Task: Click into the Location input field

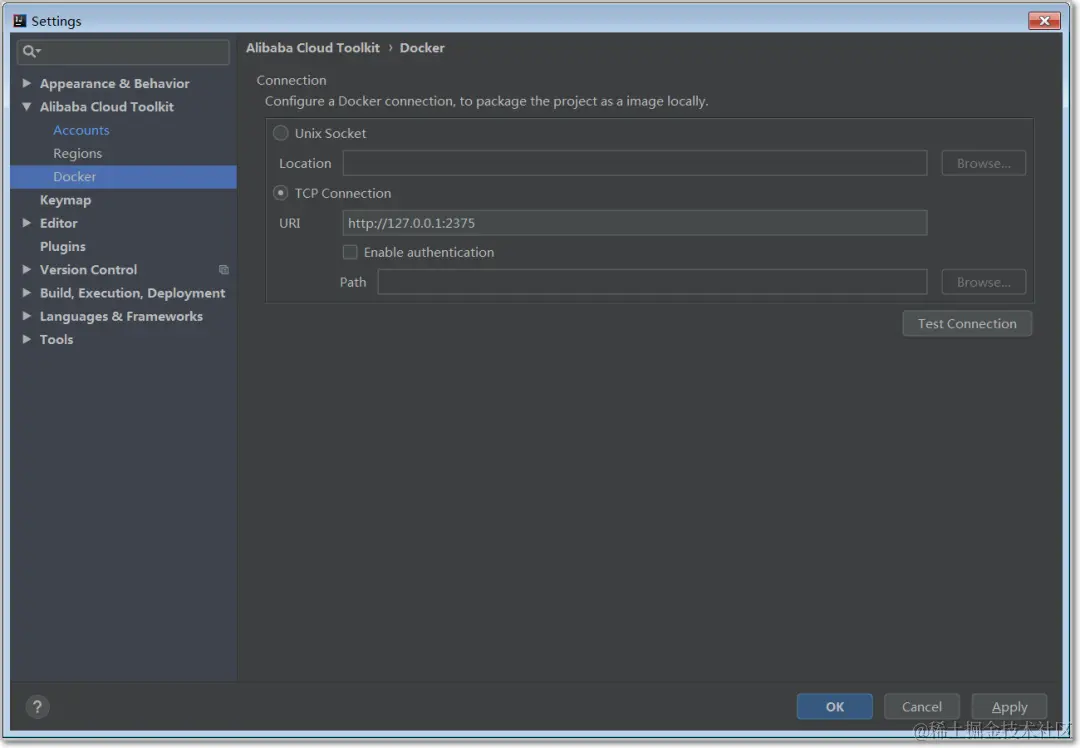Action: [634, 163]
